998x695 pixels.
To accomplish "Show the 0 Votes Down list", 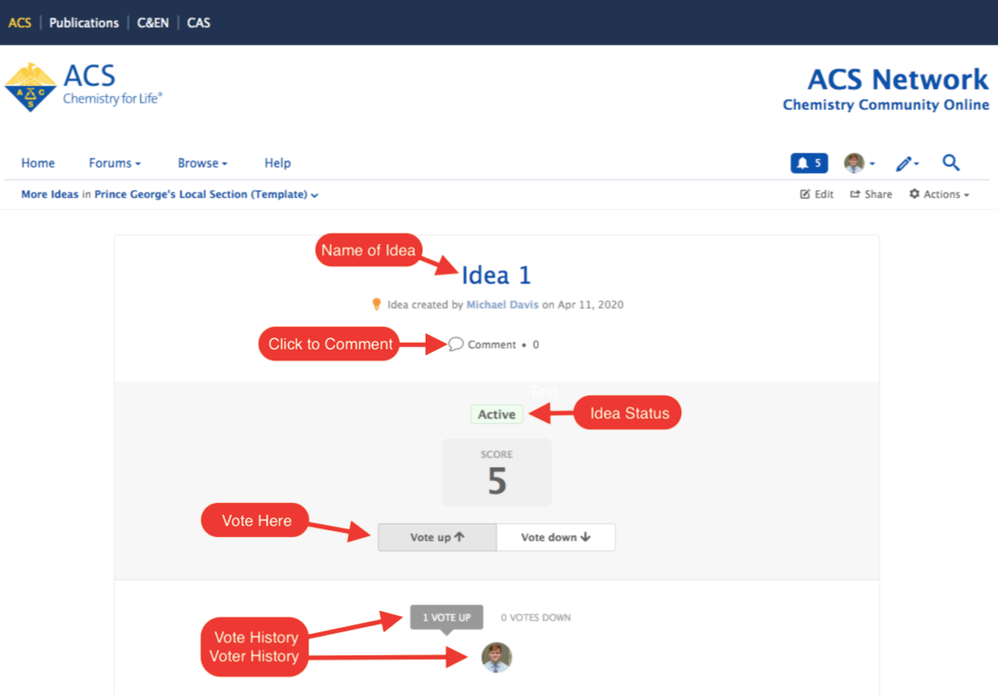I will click(536, 617).
